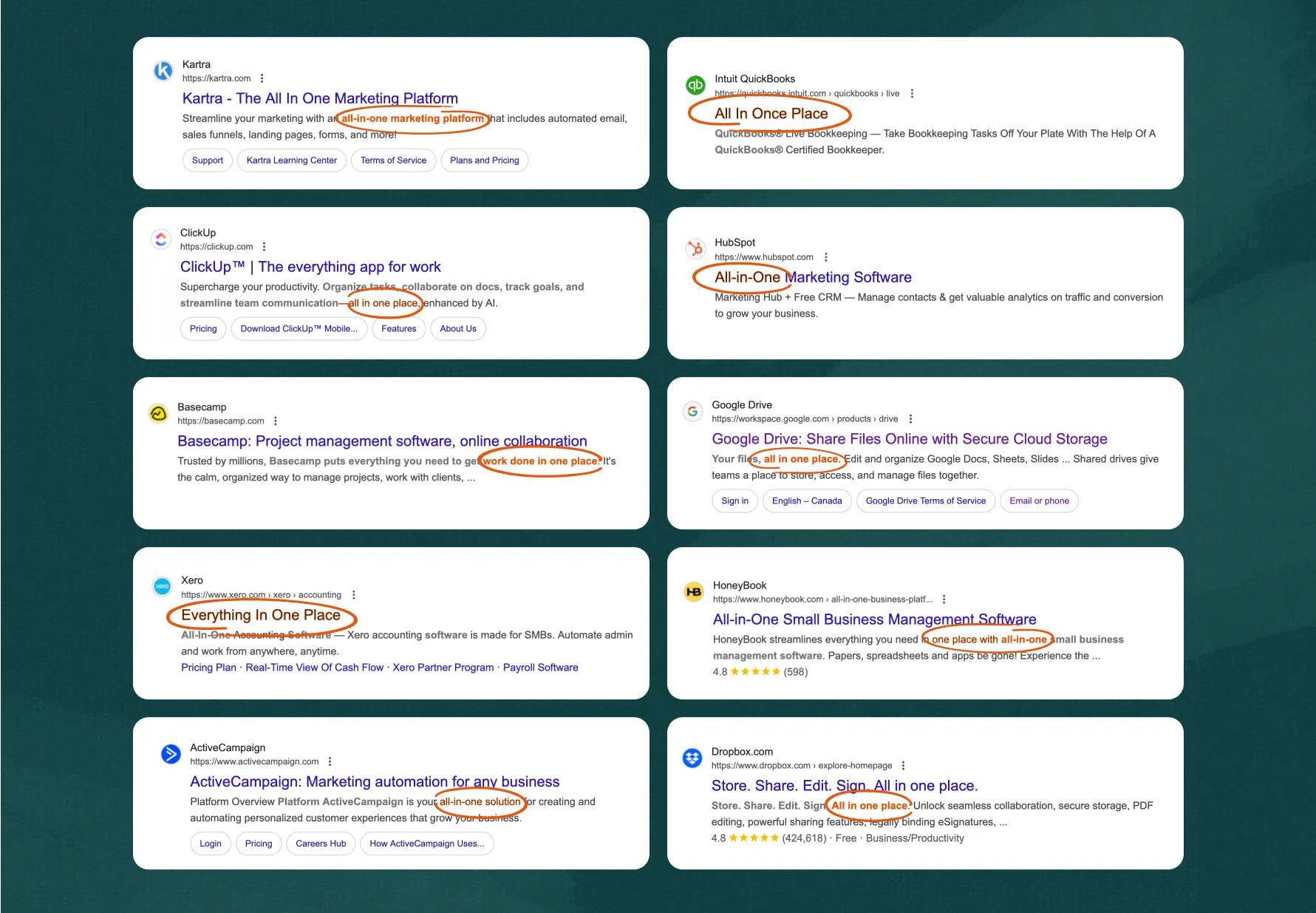The image size is (1316, 913).
Task: Click the https://www.hubspot.com URL text
Action: (764, 257)
